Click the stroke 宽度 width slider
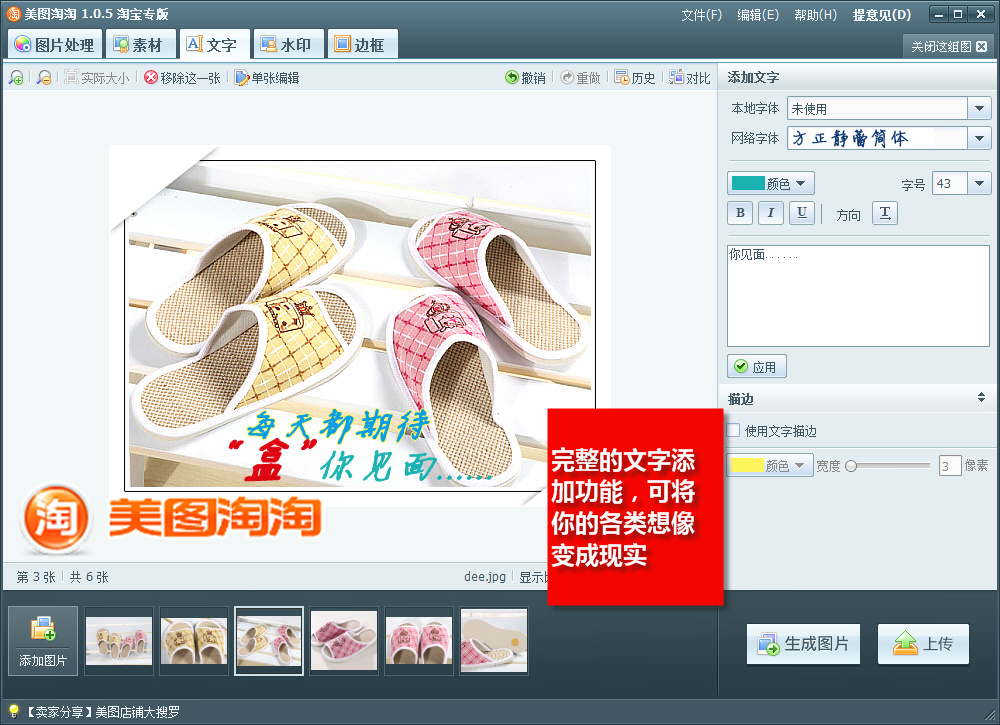This screenshot has height=725, width=1000. click(888, 466)
